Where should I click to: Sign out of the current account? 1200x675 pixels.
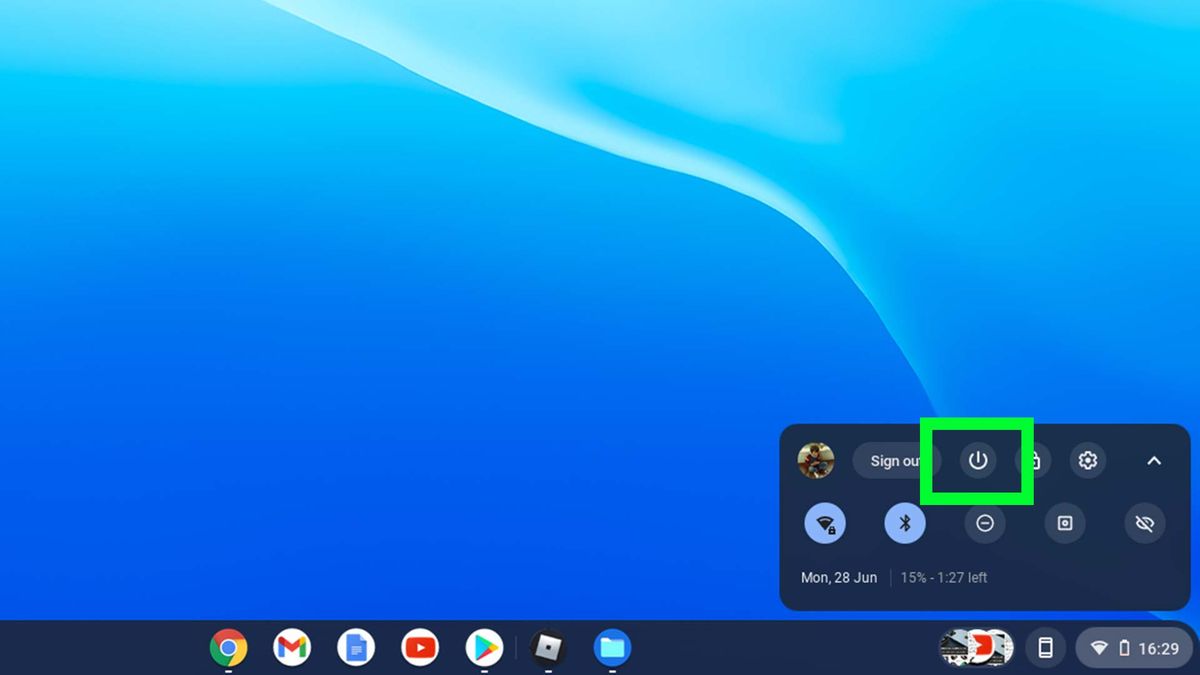click(x=897, y=461)
